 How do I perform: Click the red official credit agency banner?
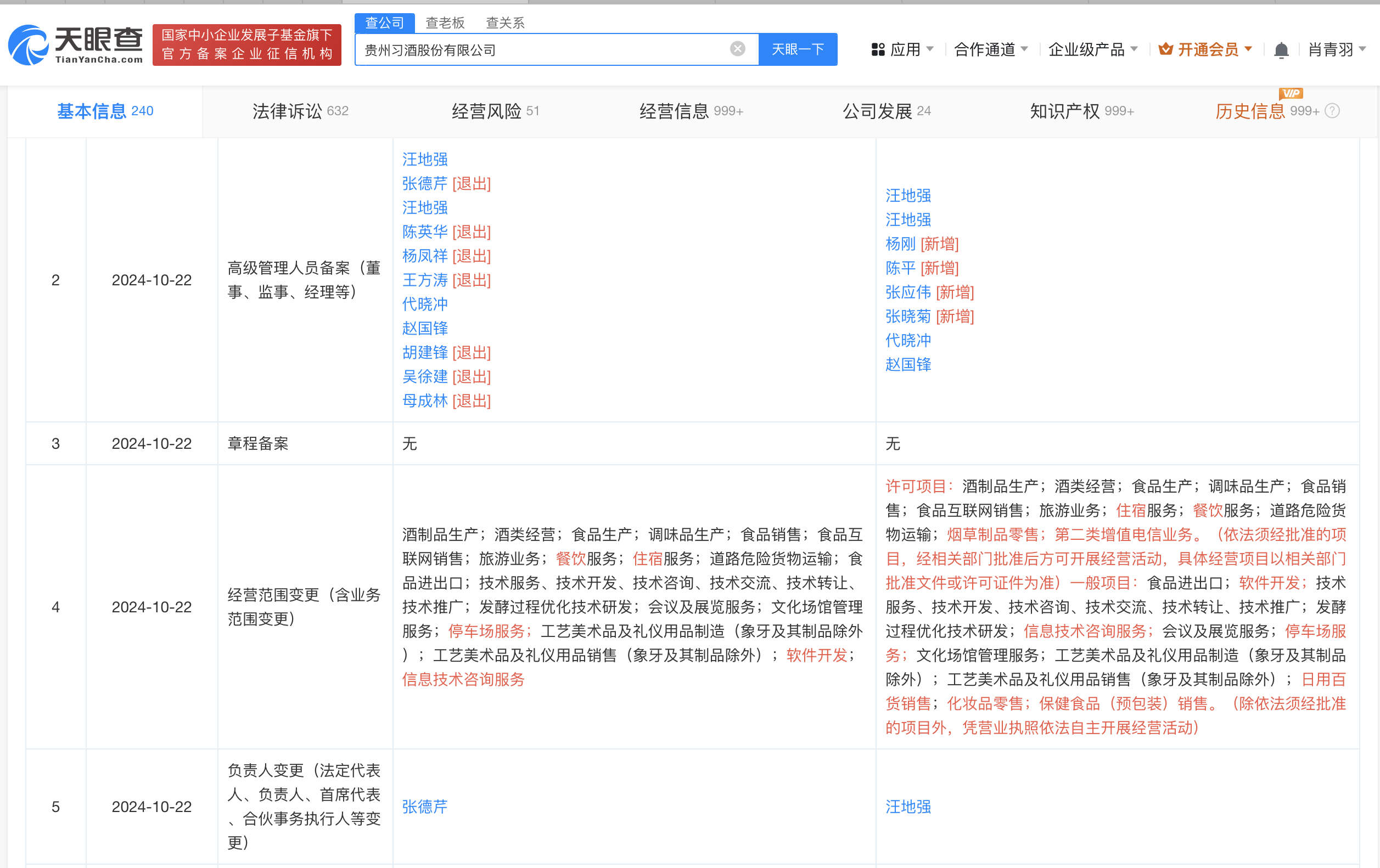coord(247,44)
